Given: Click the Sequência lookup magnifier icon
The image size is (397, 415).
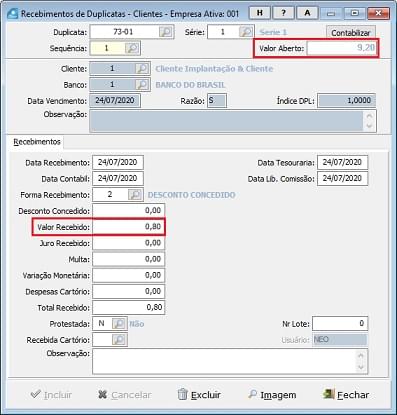Looking at the screenshot, I should (132, 48).
